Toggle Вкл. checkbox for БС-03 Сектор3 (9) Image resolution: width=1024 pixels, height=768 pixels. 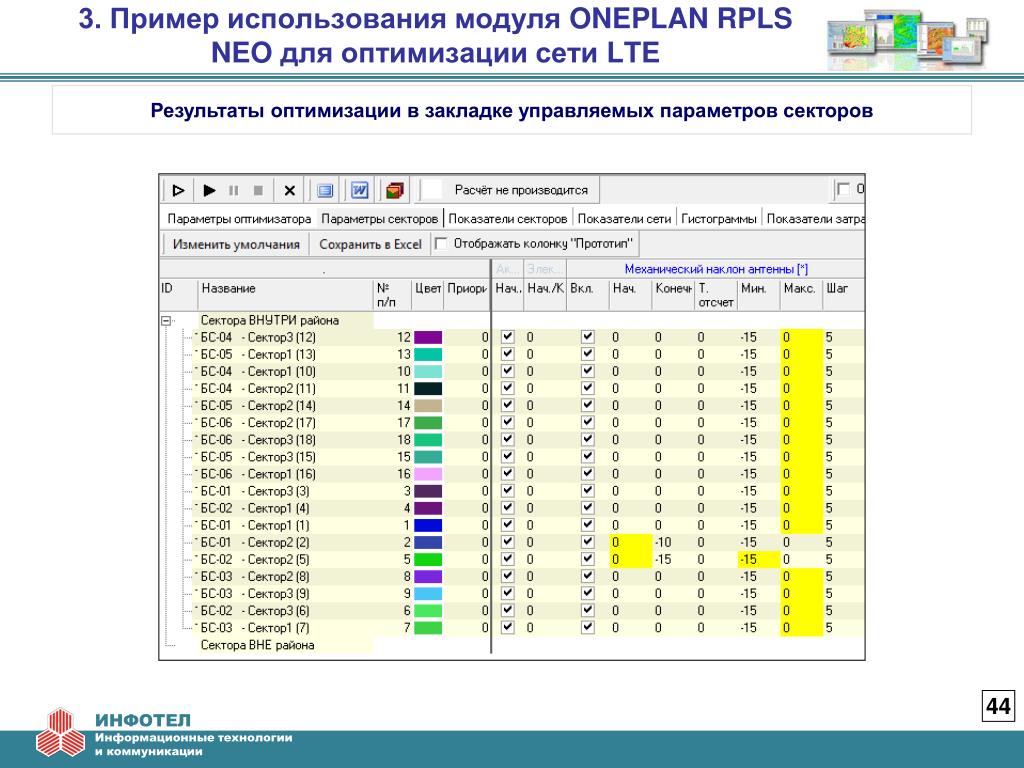[x=588, y=593]
